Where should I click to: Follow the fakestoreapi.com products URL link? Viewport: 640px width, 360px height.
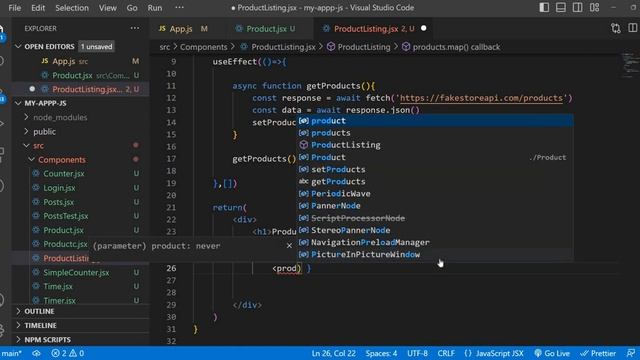(x=481, y=98)
